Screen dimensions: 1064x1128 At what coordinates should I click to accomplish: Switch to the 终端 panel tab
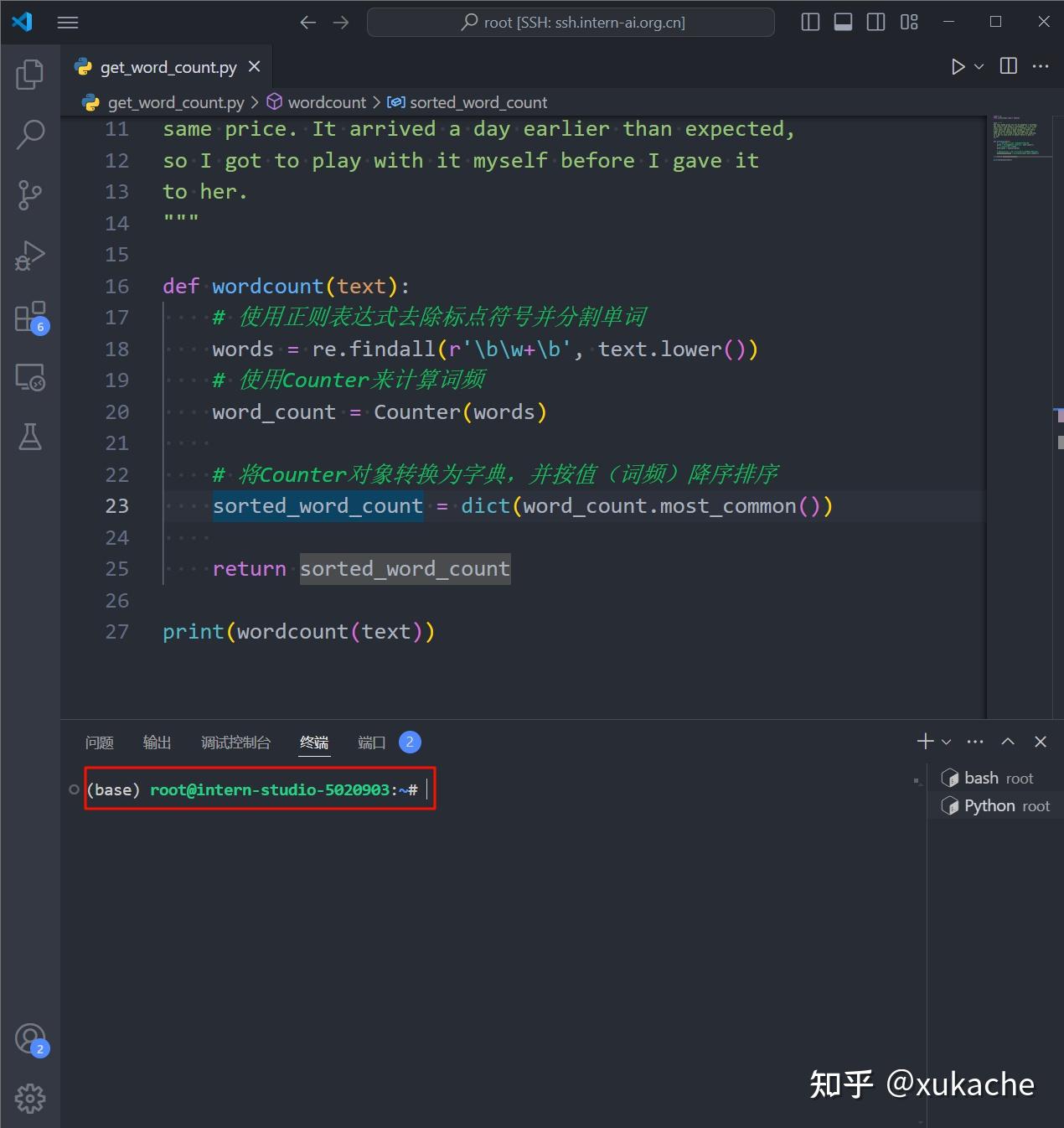point(314,743)
